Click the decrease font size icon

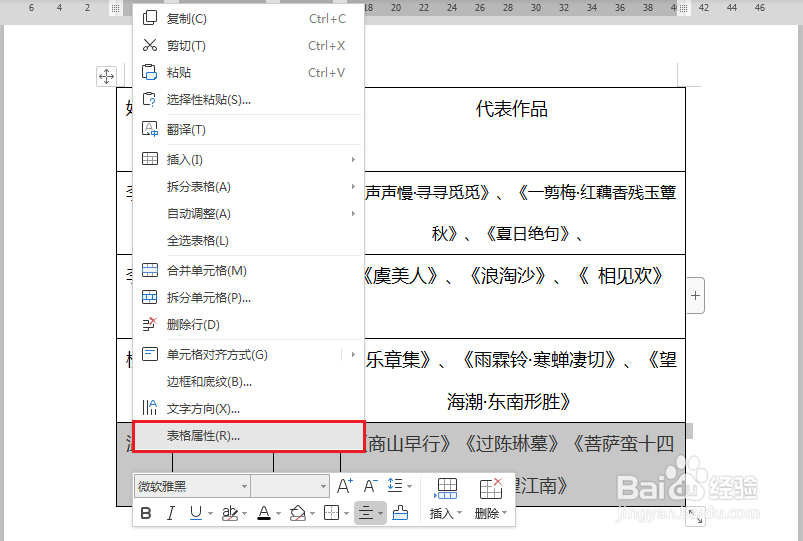371,485
